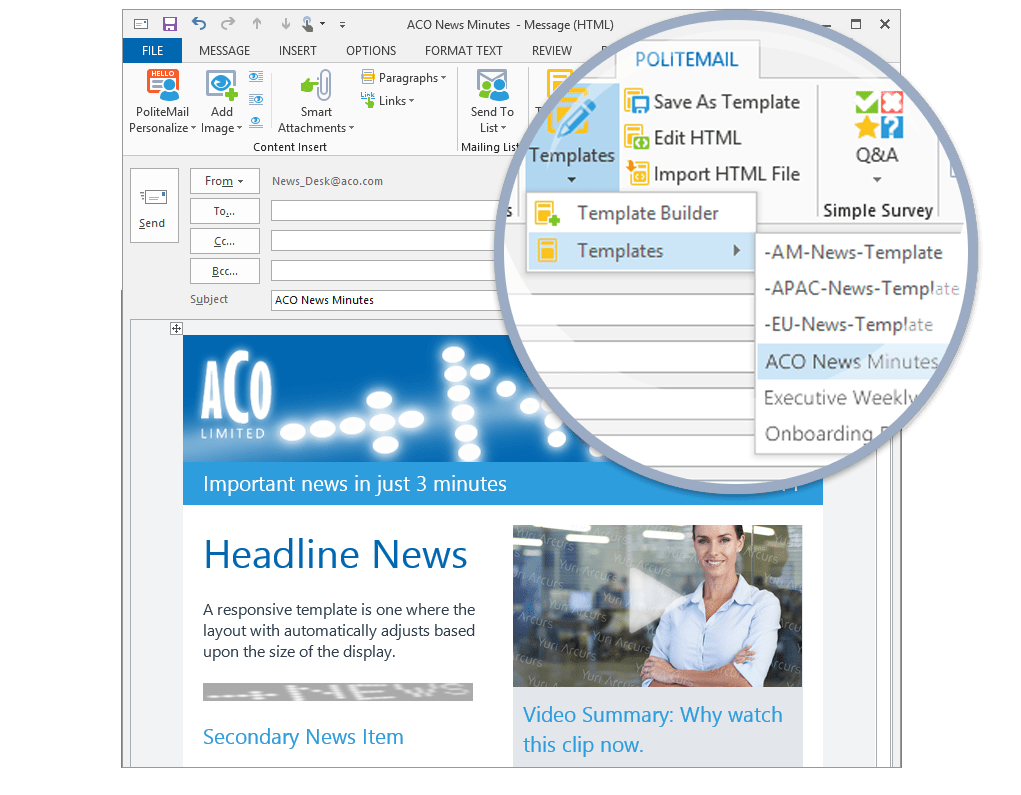1021x795 pixels.
Task: Click the table move handle icon
Action: [x=176, y=328]
